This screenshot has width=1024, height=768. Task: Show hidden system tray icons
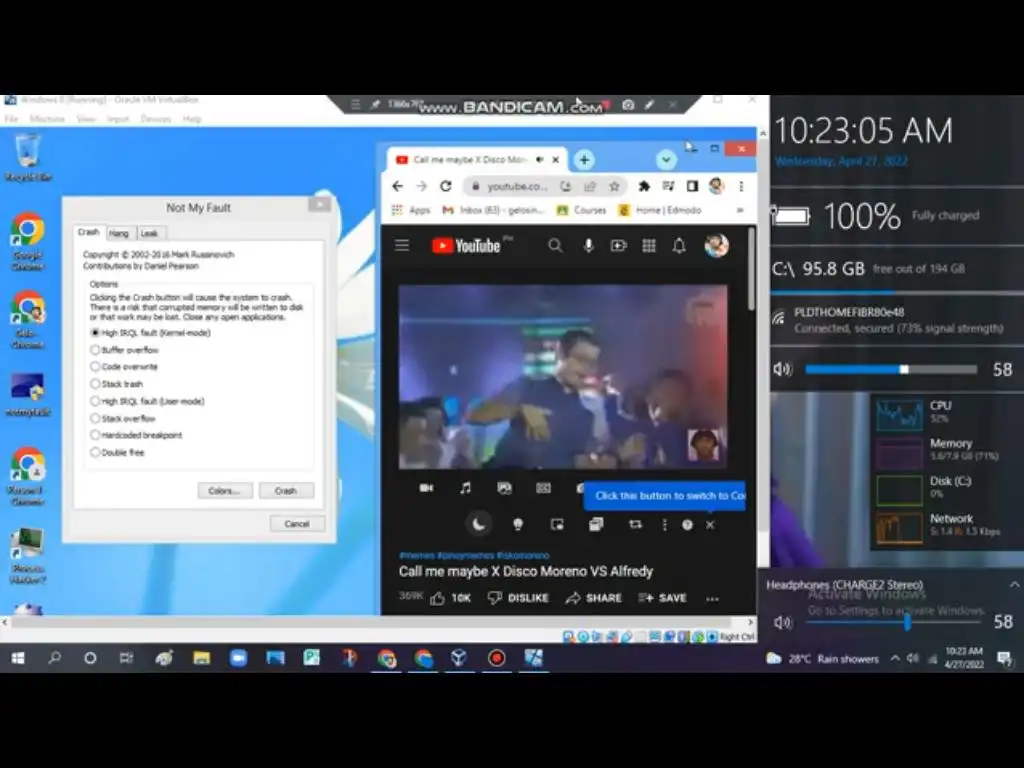895,658
